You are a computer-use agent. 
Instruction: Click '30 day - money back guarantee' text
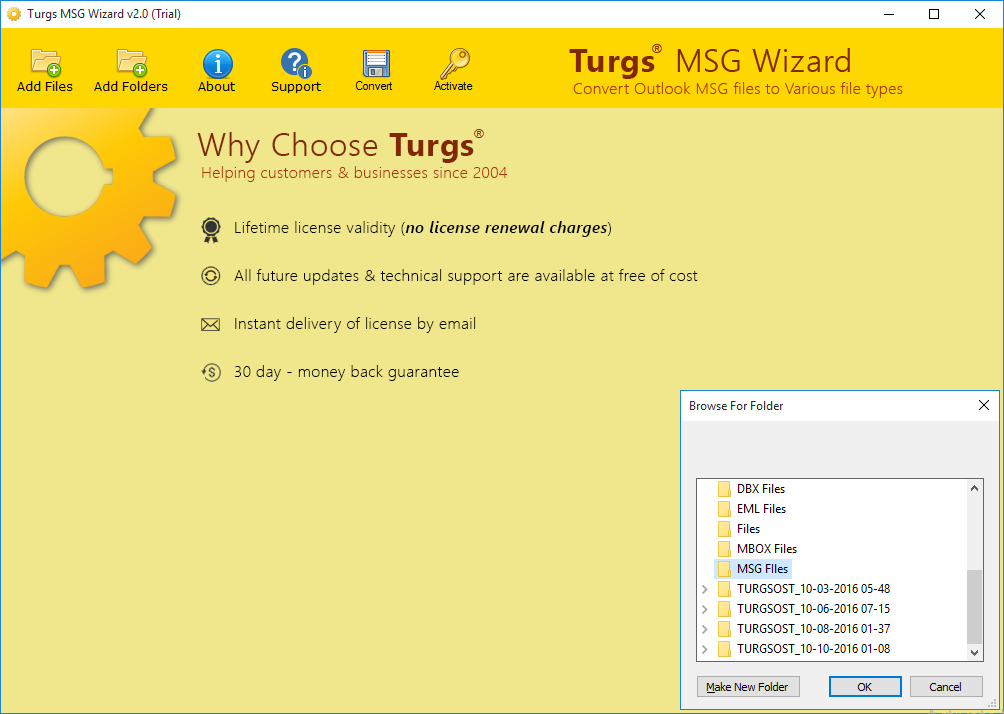[346, 372]
